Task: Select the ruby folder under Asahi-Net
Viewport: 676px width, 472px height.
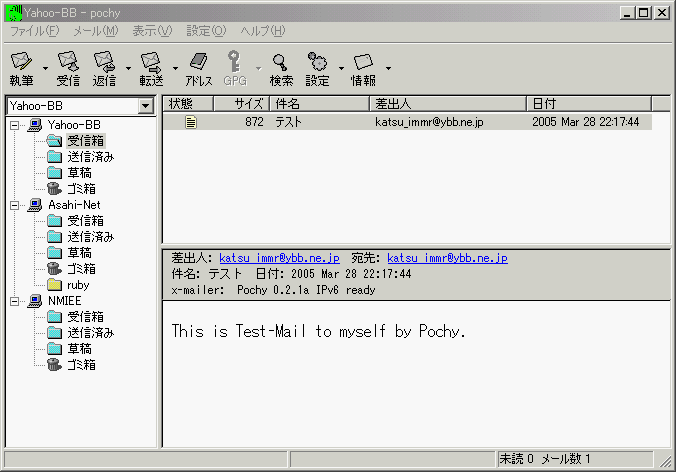Action: (x=78, y=285)
